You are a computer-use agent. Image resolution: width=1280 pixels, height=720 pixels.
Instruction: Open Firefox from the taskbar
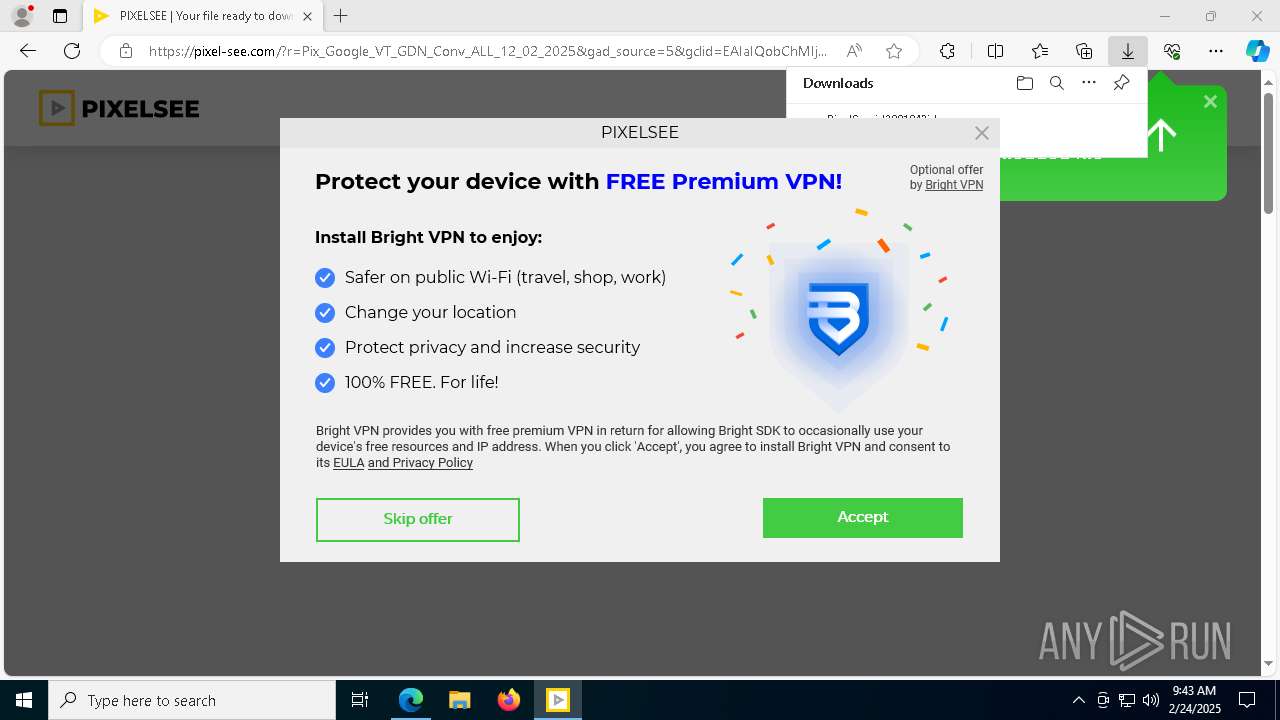509,700
